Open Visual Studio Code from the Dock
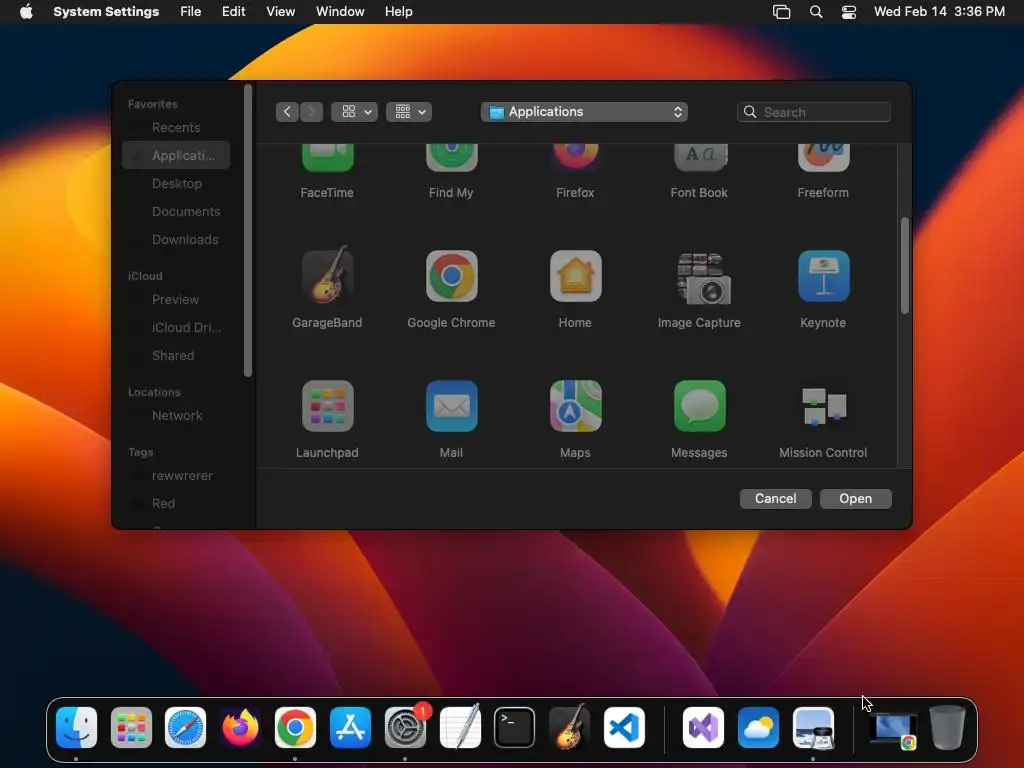This screenshot has height=768, width=1024. [624, 727]
